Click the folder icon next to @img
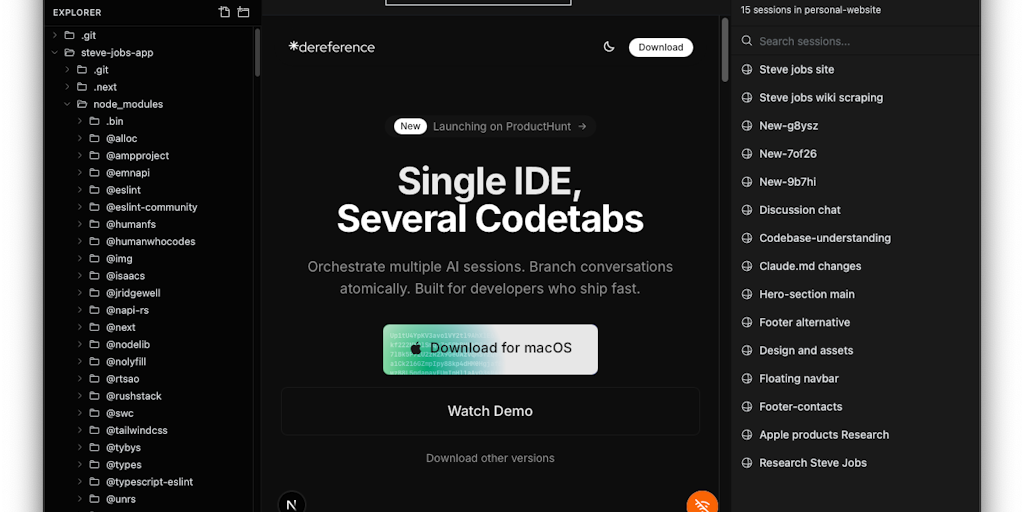Image resolution: width=1024 pixels, height=512 pixels. [x=94, y=259]
